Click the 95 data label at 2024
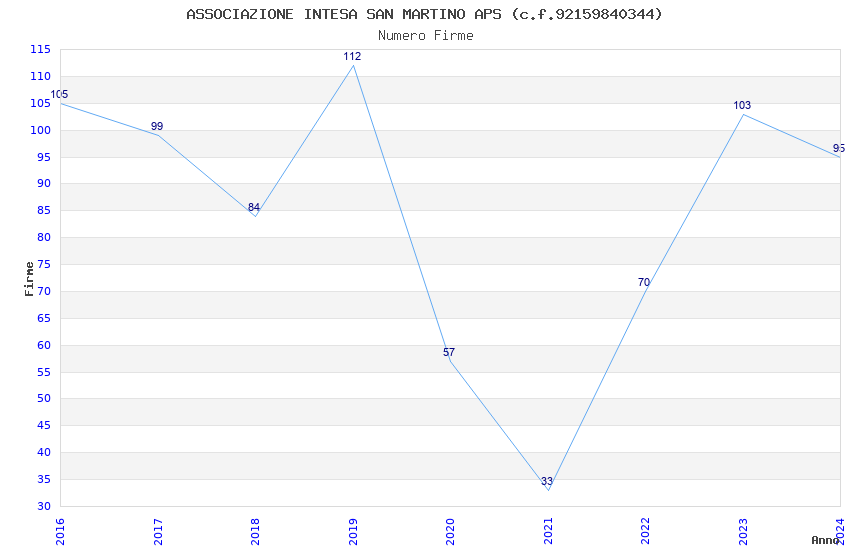850x550 pixels. coord(839,148)
